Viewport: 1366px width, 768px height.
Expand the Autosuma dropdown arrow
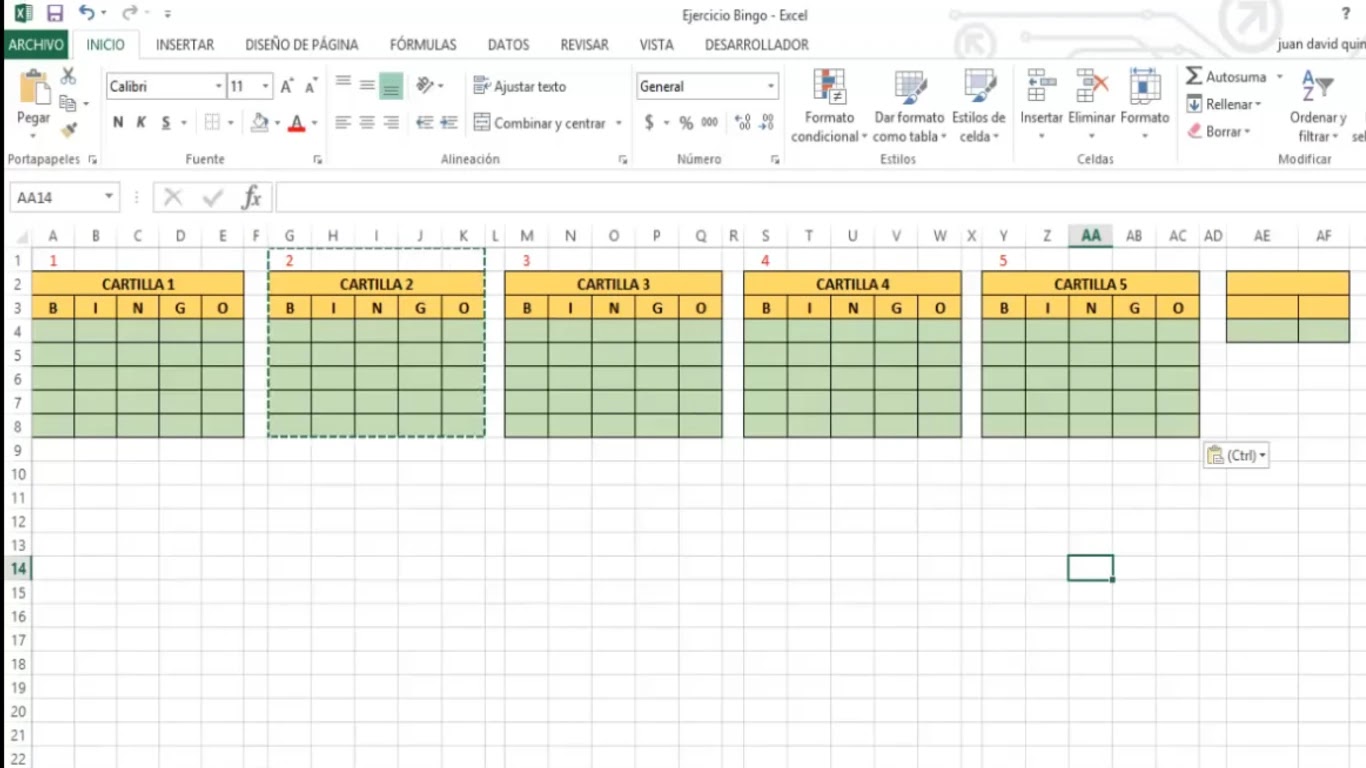[x=1279, y=77]
